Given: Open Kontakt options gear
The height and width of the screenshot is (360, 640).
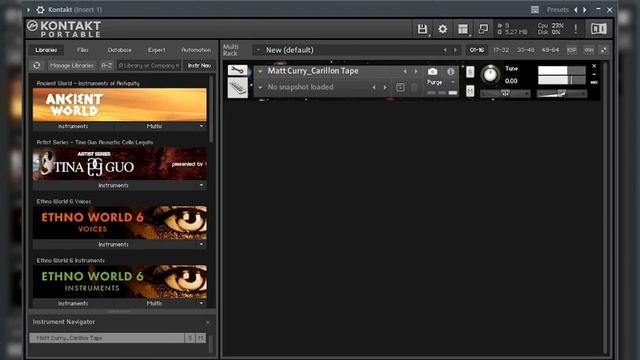Looking at the screenshot, I should (x=442, y=29).
